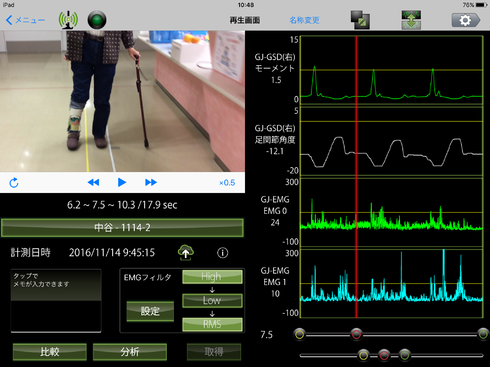Tap the wireless sensor connection icon
490x367 pixels.
[x=68, y=20]
